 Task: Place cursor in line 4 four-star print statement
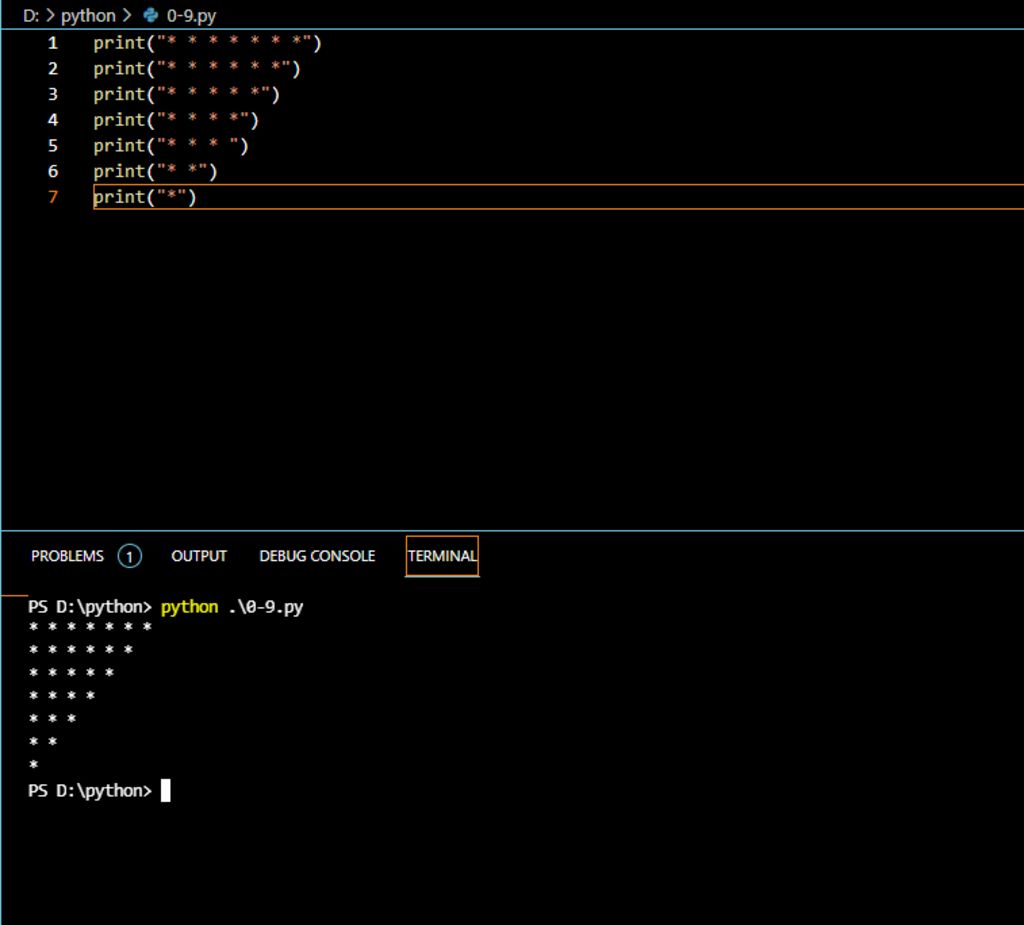pos(176,120)
